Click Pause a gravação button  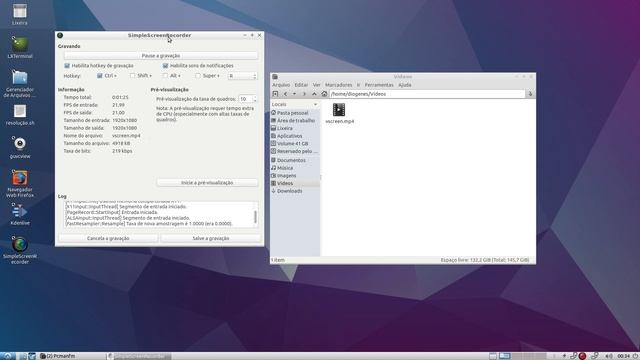[161, 56]
